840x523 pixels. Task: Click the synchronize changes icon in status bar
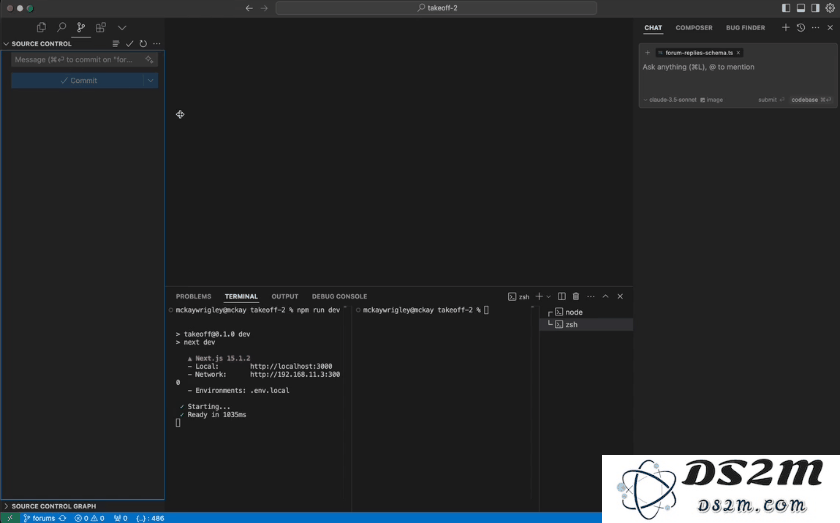pos(63,518)
